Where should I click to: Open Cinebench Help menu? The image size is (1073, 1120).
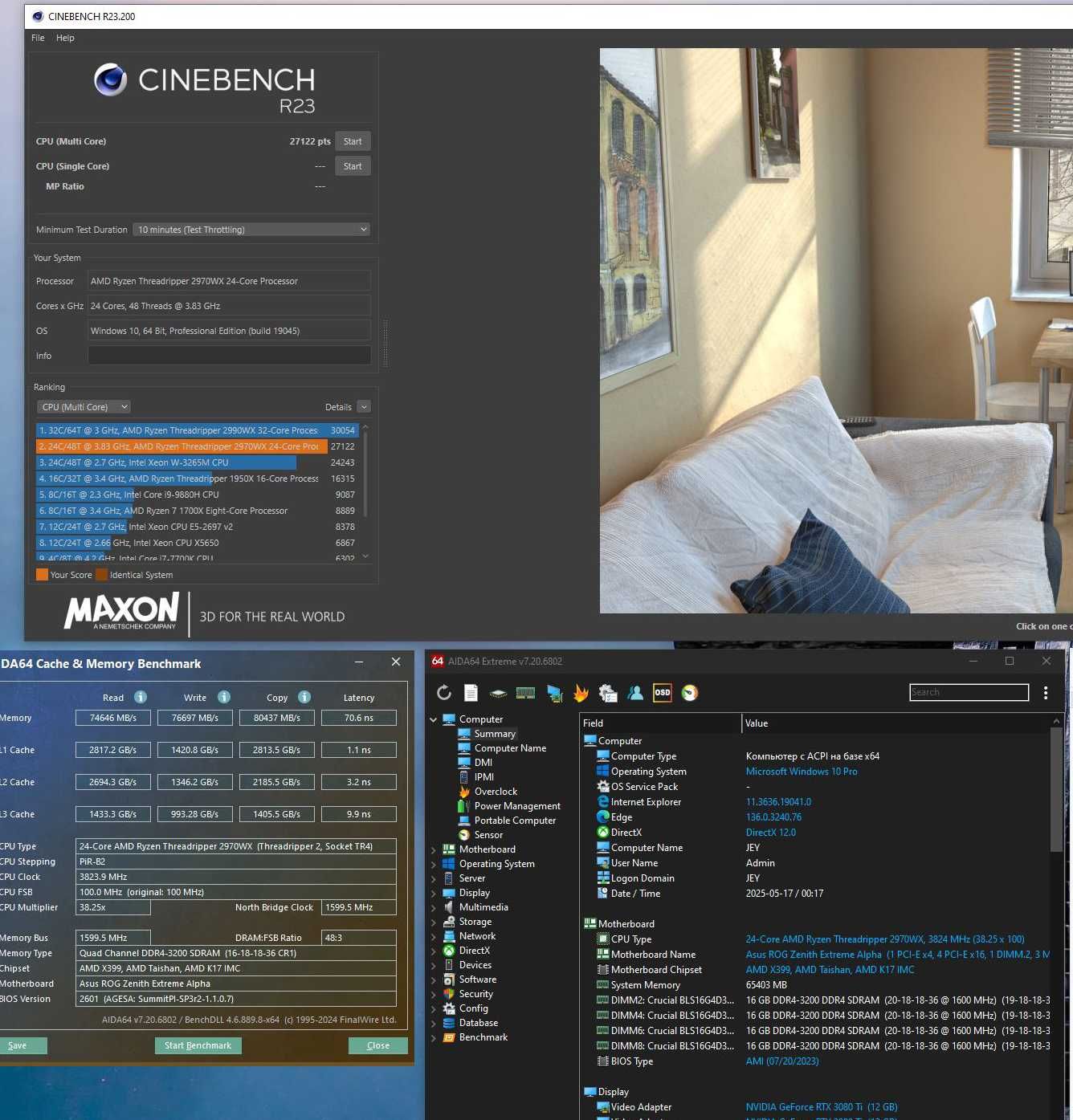[65, 38]
